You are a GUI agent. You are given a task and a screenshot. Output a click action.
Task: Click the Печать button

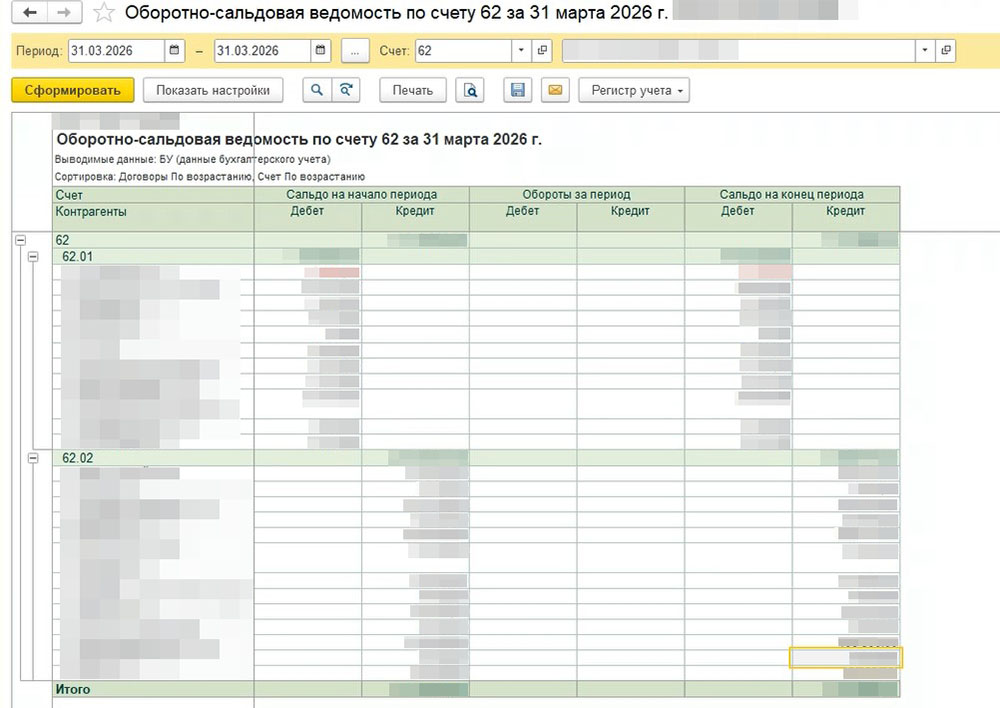412,90
